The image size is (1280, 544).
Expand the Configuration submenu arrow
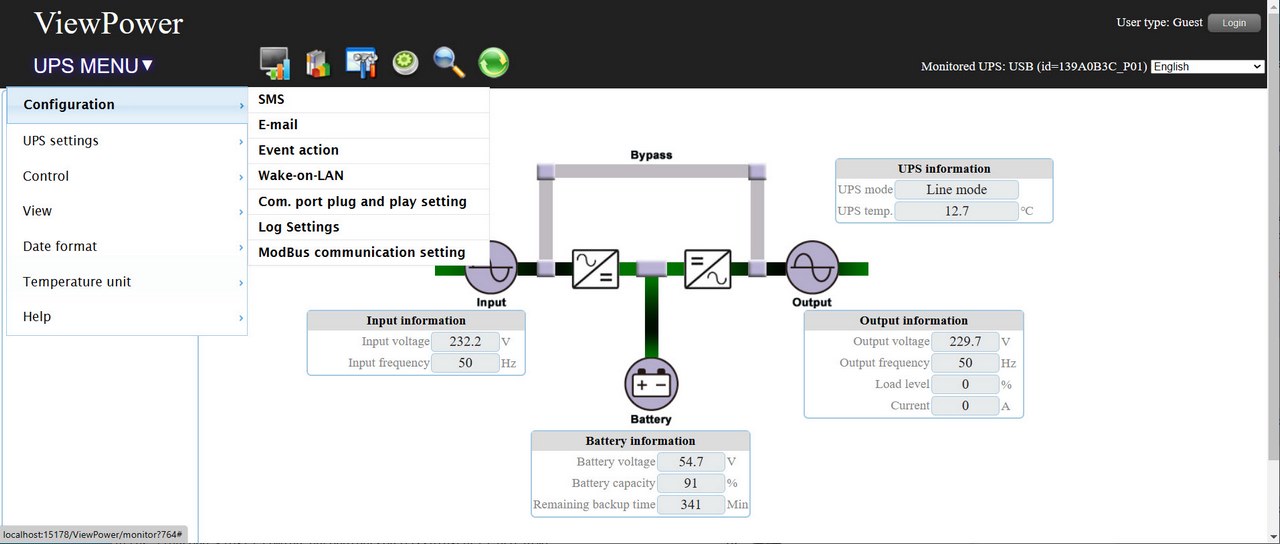click(241, 105)
